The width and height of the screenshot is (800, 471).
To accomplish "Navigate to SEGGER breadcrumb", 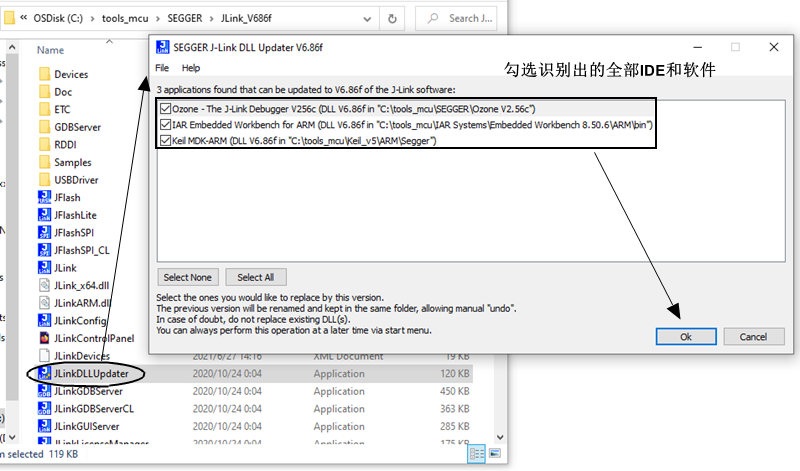I will 185,18.
